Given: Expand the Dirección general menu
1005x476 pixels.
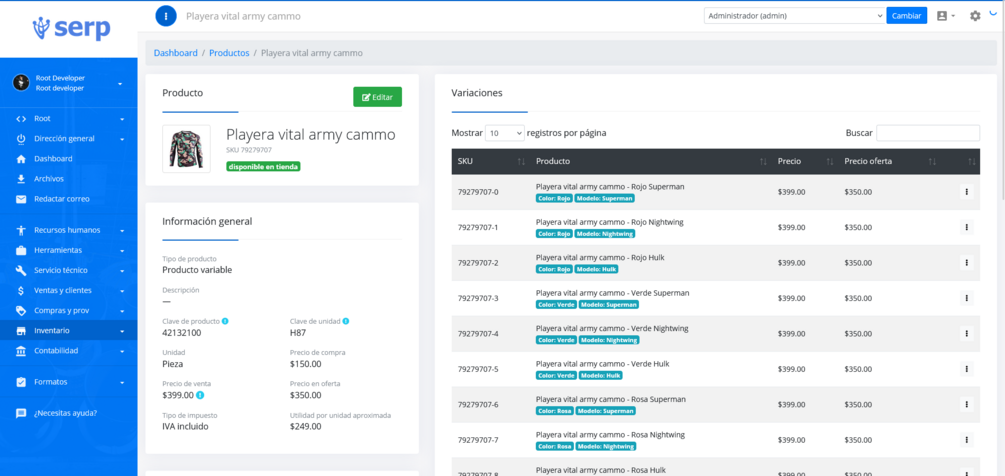Looking at the screenshot, I should click(122, 139).
